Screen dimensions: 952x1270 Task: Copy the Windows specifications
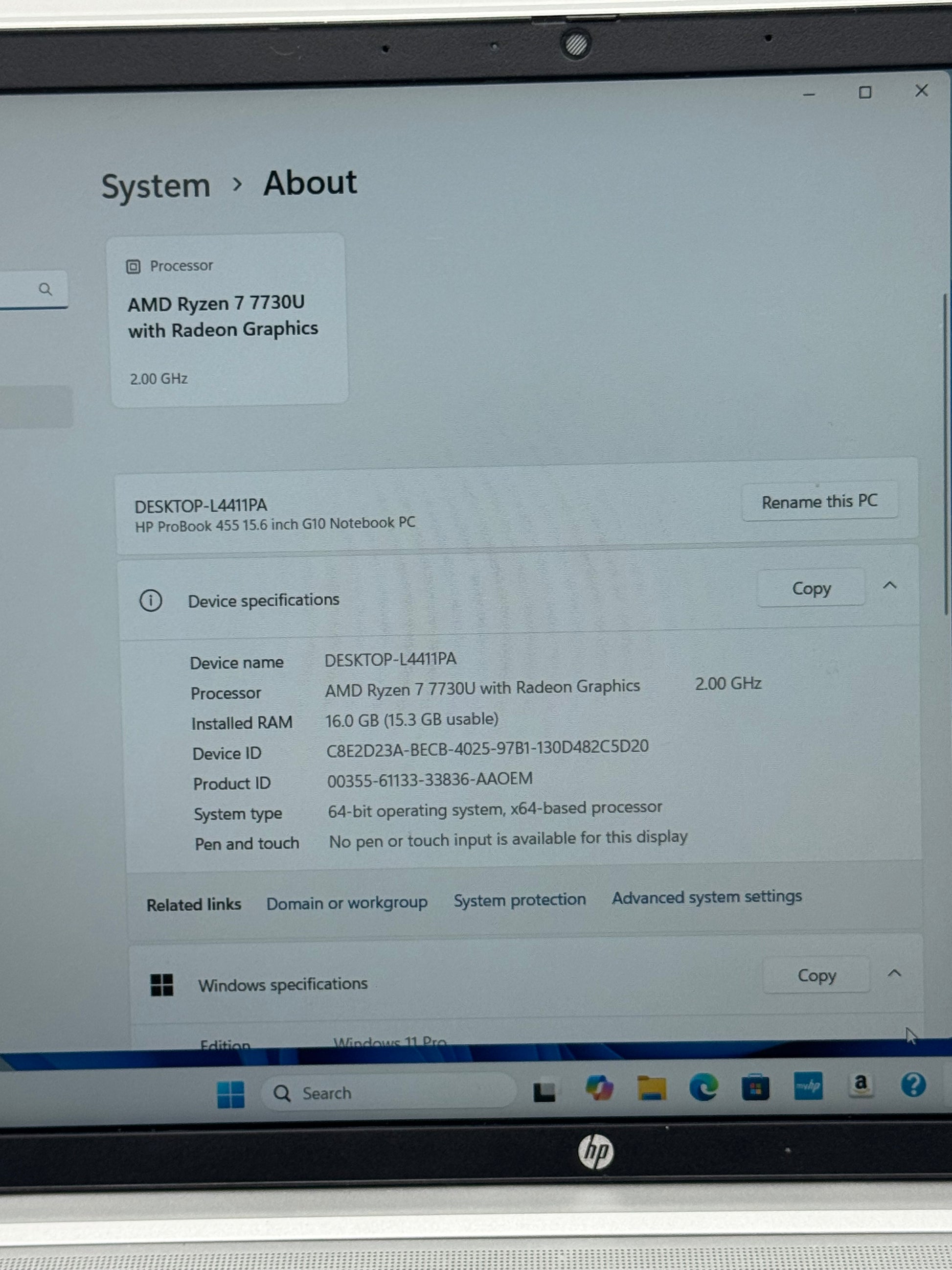[816, 975]
